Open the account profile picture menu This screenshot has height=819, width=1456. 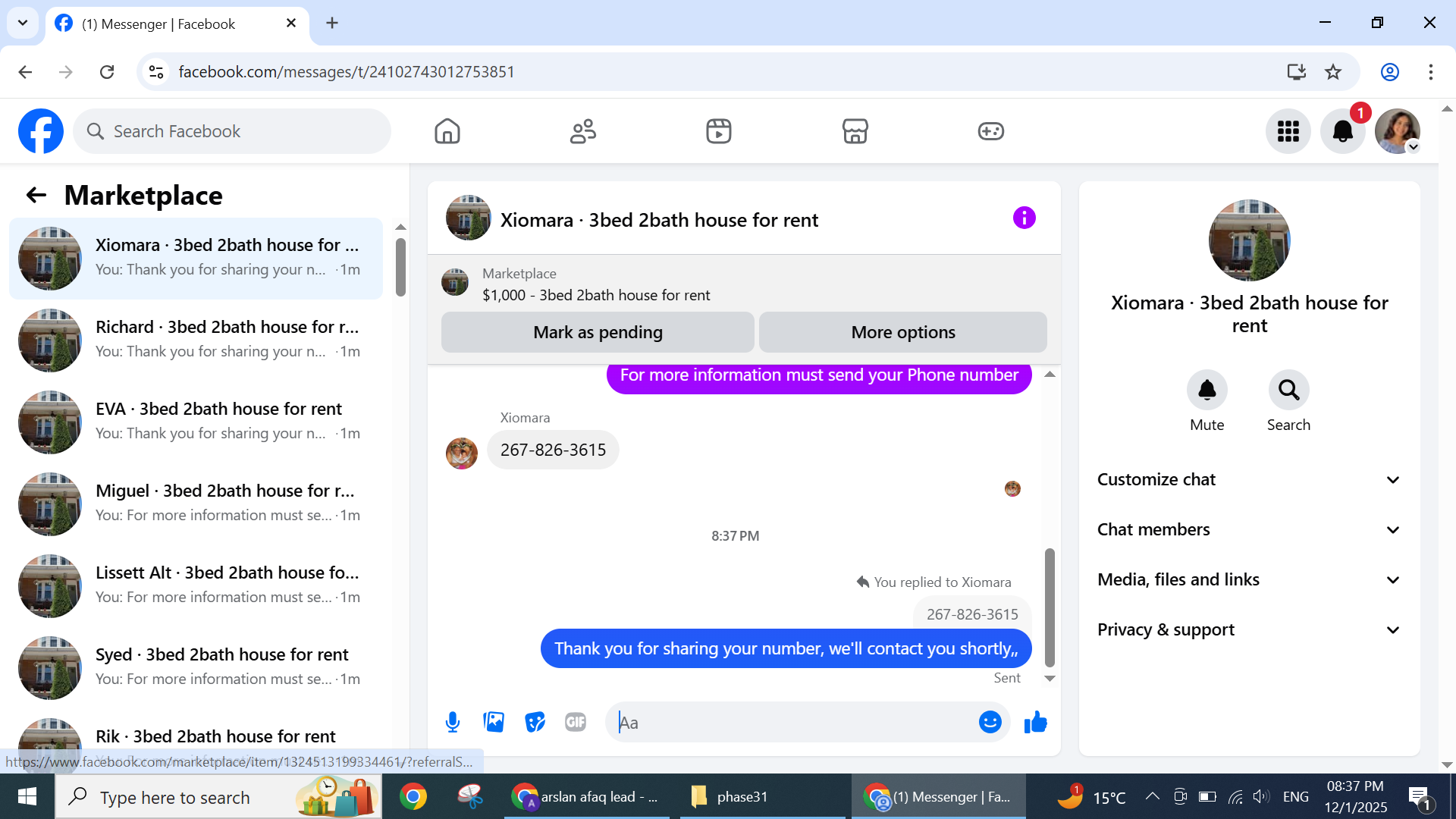coord(1398,131)
